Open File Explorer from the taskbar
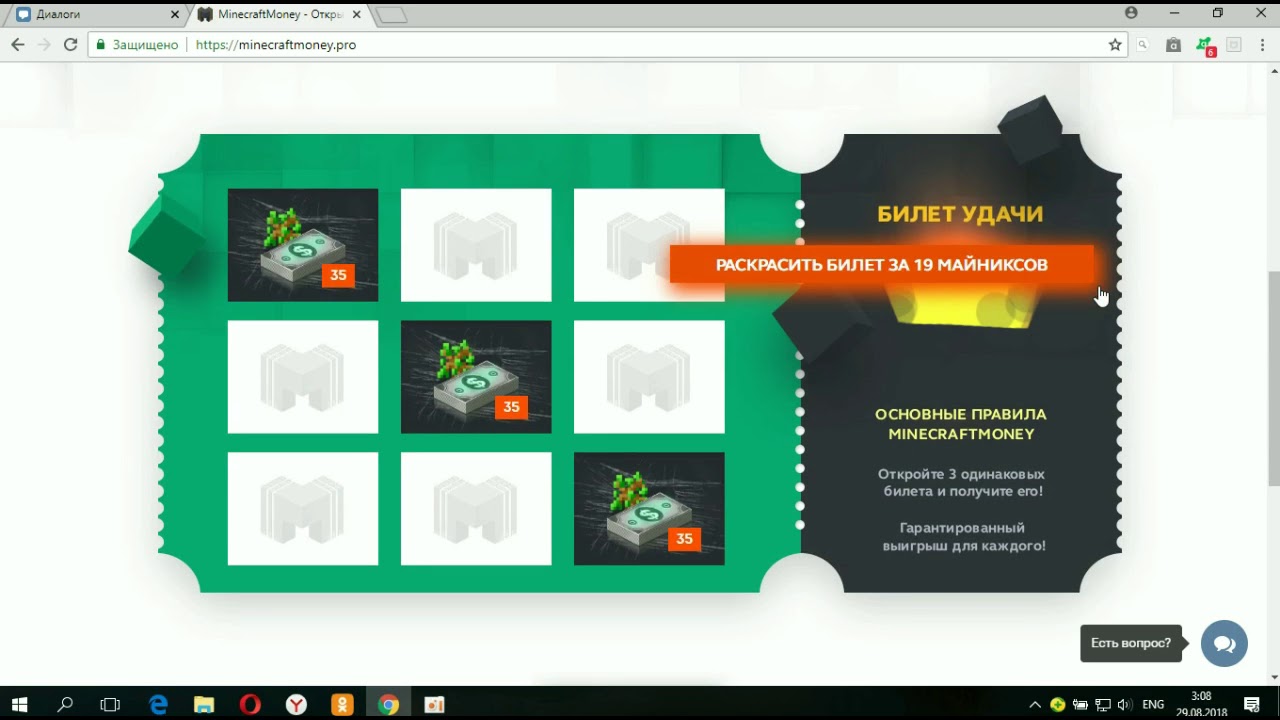This screenshot has height=720, width=1280. click(204, 704)
